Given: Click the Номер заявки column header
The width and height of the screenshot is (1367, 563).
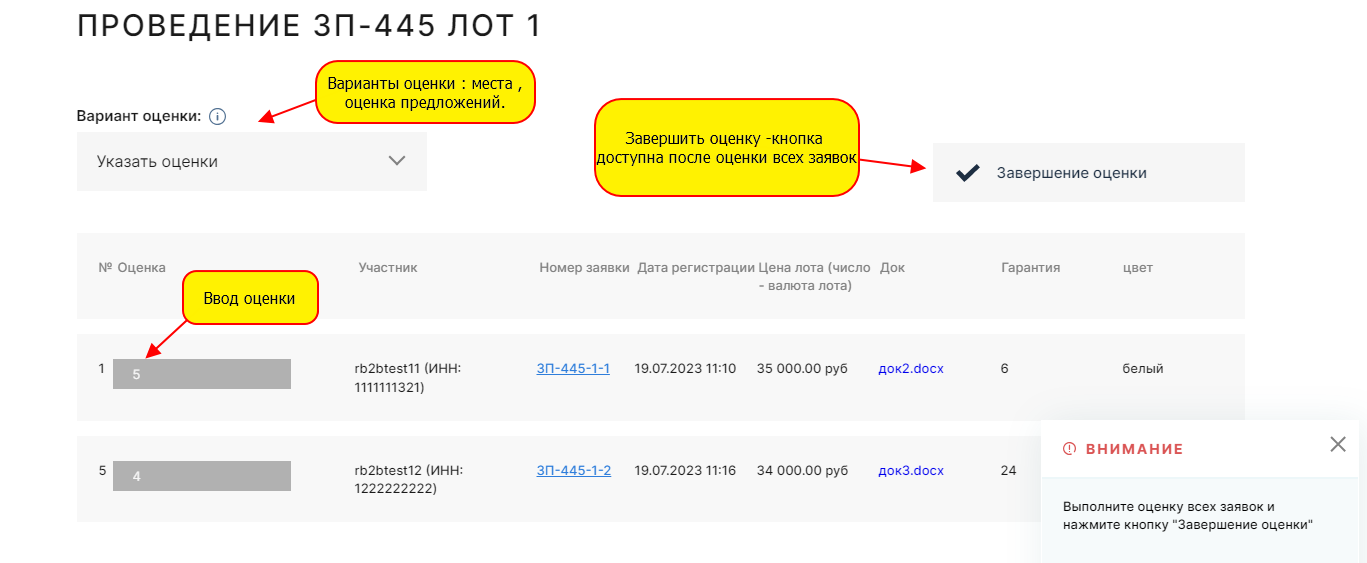Looking at the screenshot, I should coord(584,268).
